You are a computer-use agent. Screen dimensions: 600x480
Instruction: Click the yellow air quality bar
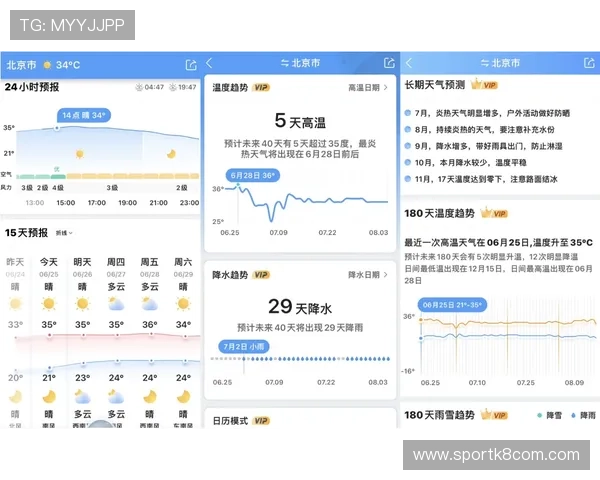point(133,176)
